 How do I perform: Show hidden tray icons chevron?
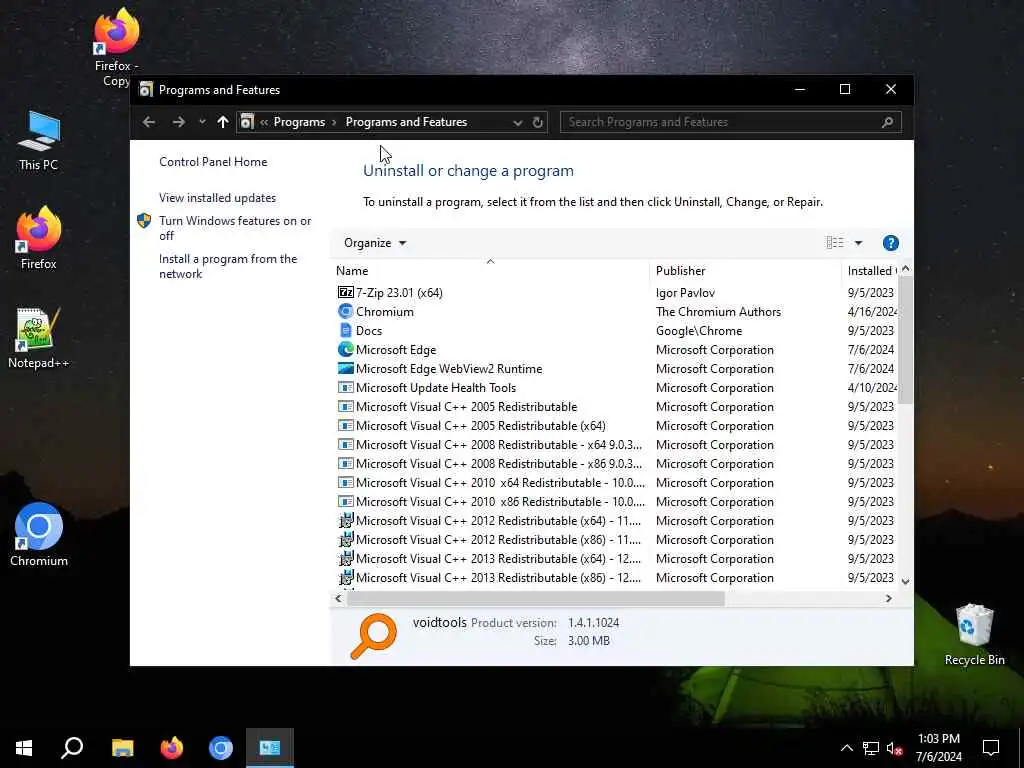point(846,748)
